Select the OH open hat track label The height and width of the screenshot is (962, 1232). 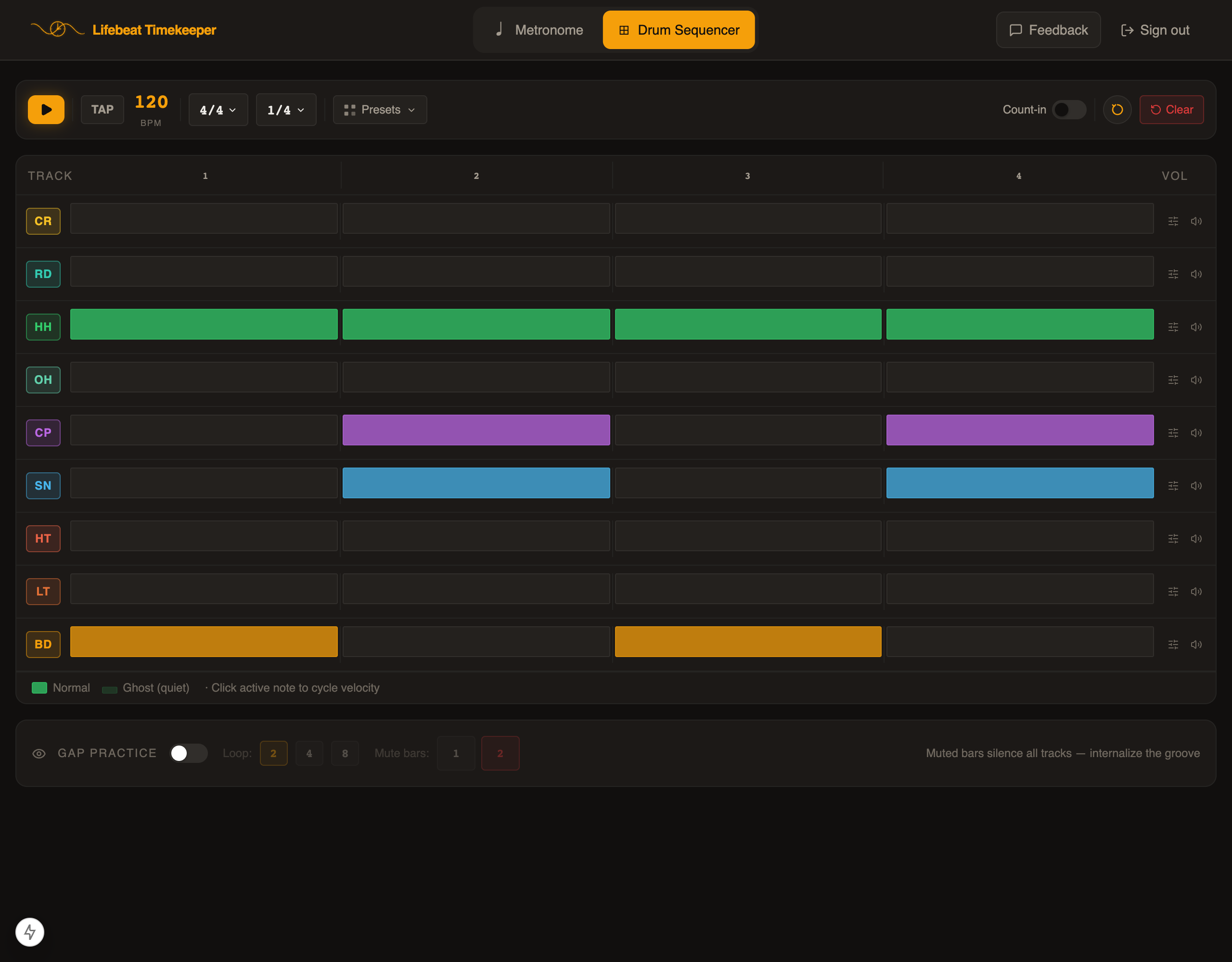pos(43,380)
